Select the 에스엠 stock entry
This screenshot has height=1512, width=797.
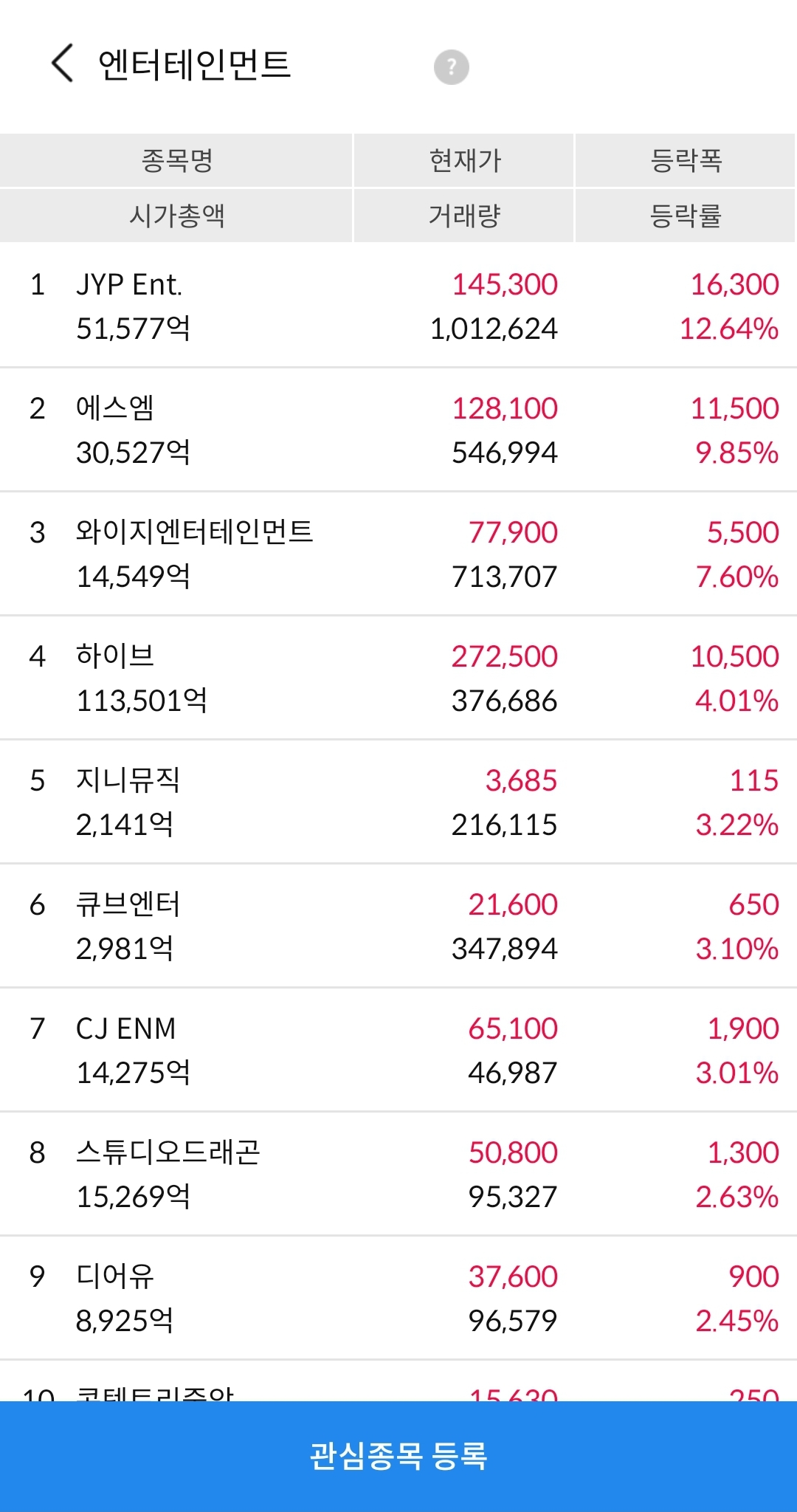(x=398, y=430)
